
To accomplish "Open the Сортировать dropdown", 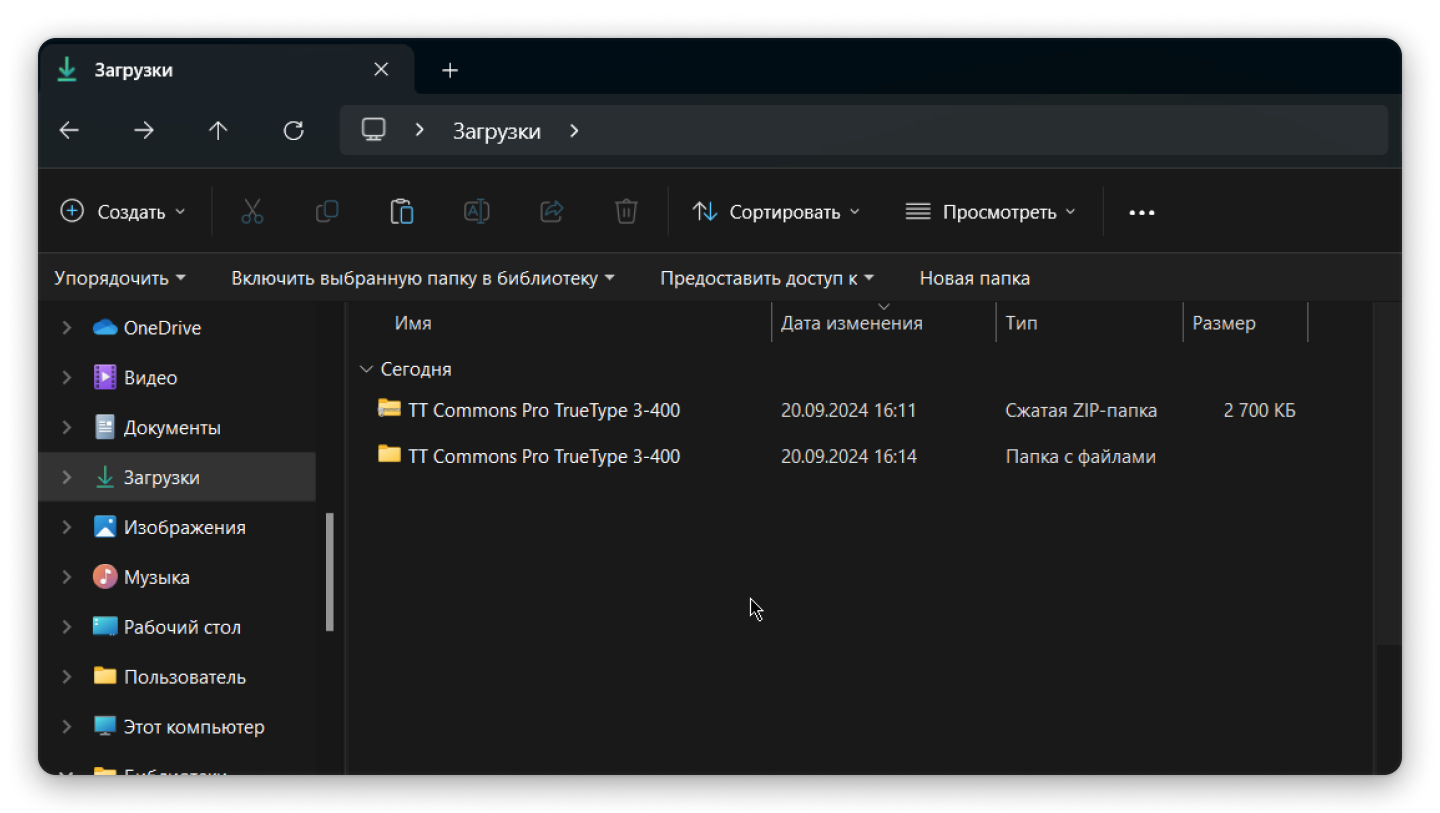I will pyautogui.click(x=777, y=212).
